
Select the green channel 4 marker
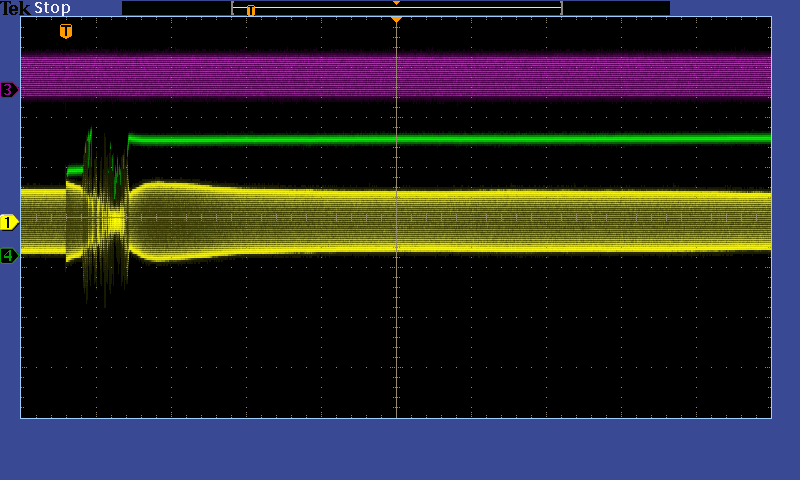coord(9,255)
